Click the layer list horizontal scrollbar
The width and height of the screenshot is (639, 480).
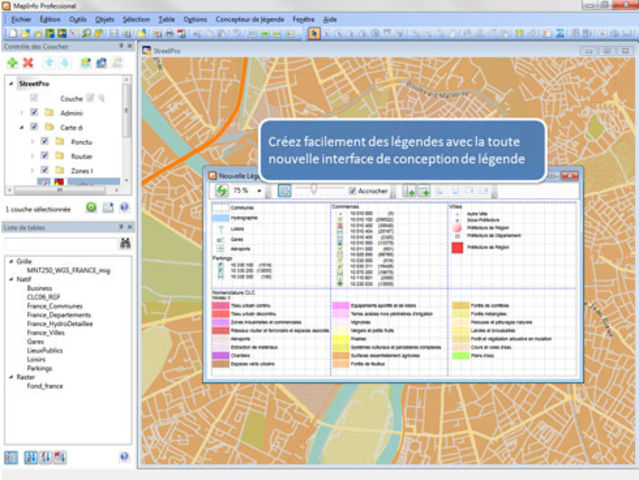coord(62,190)
